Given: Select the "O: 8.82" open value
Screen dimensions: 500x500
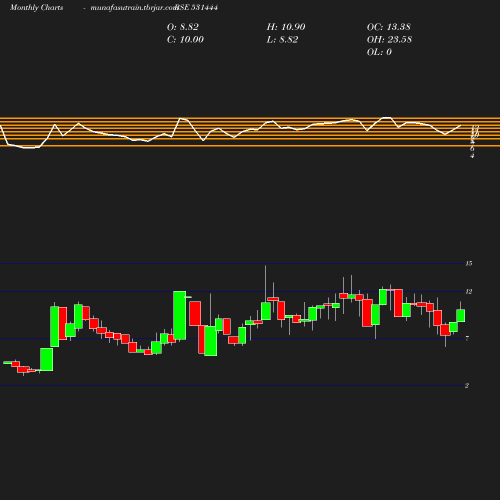Looking at the screenshot, I should point(183,27).
